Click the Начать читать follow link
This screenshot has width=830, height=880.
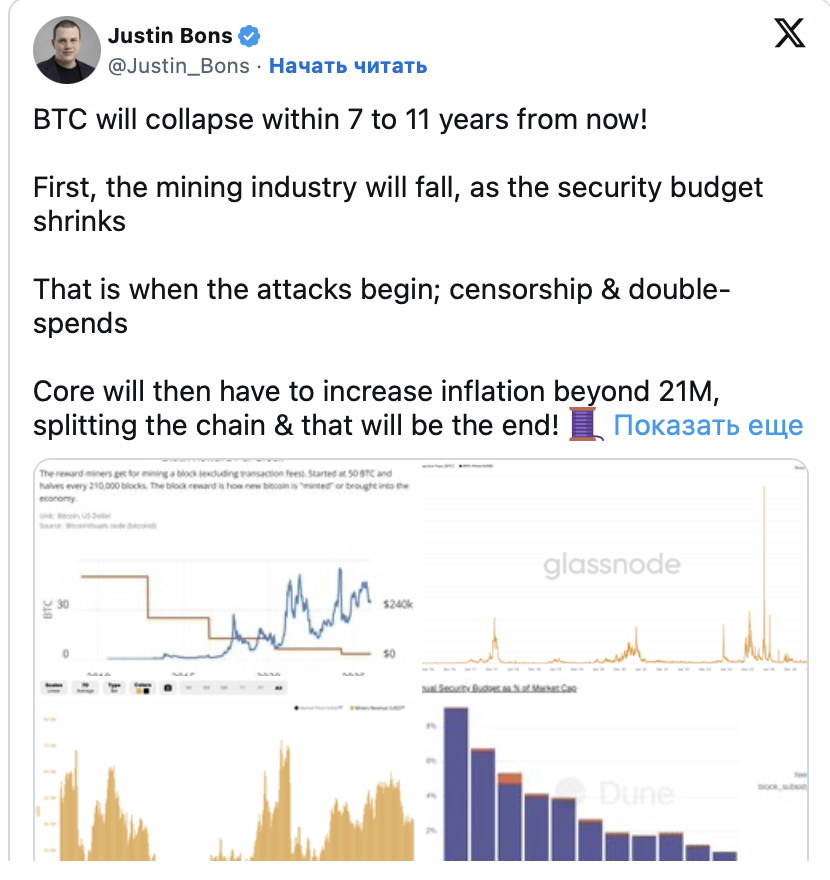[348, 66]
